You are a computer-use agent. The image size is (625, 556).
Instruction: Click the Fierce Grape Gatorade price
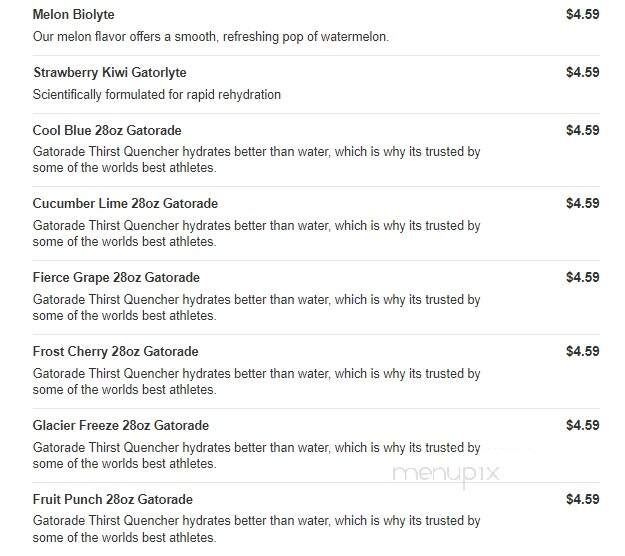(x=582, y=277)
